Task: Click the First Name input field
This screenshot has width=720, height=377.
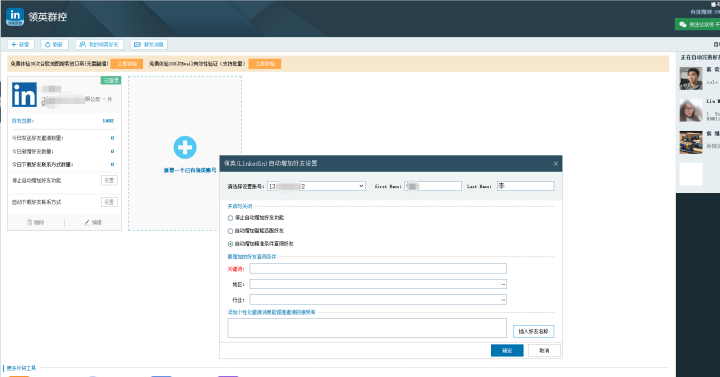Action: 433,186
